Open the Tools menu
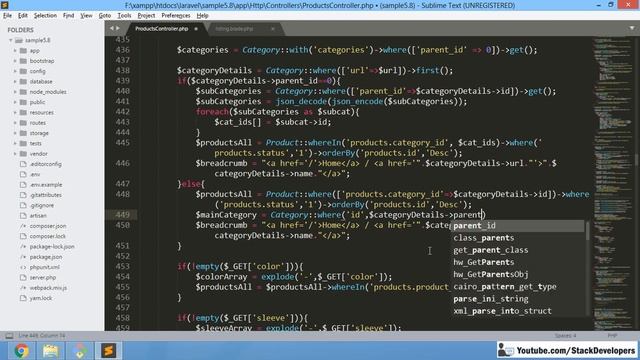 [124, 16]
